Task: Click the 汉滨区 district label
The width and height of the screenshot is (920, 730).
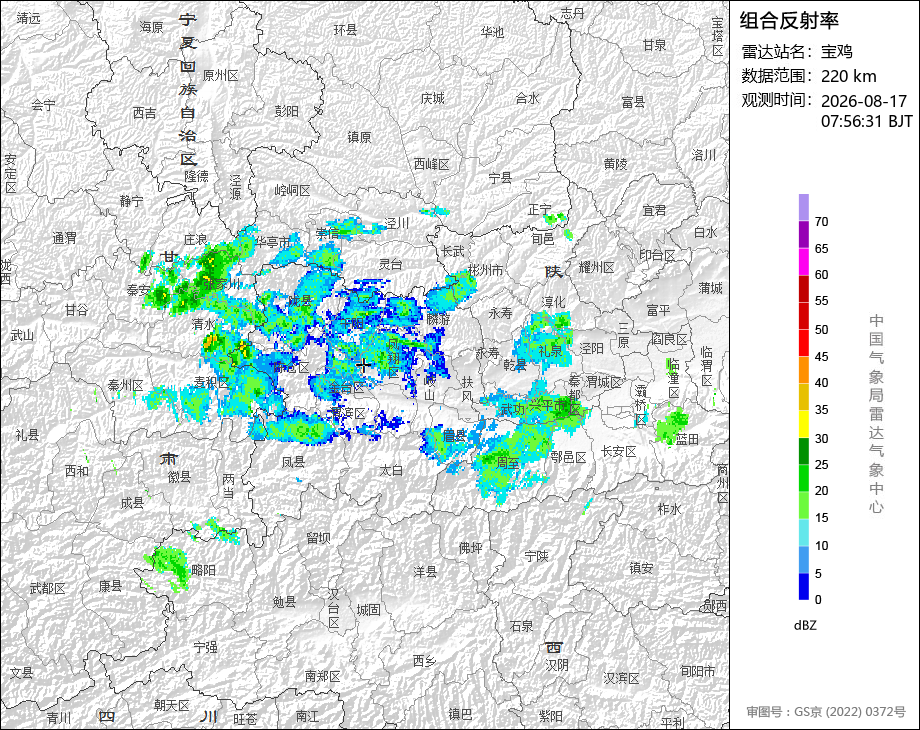Action: point(621,678)
